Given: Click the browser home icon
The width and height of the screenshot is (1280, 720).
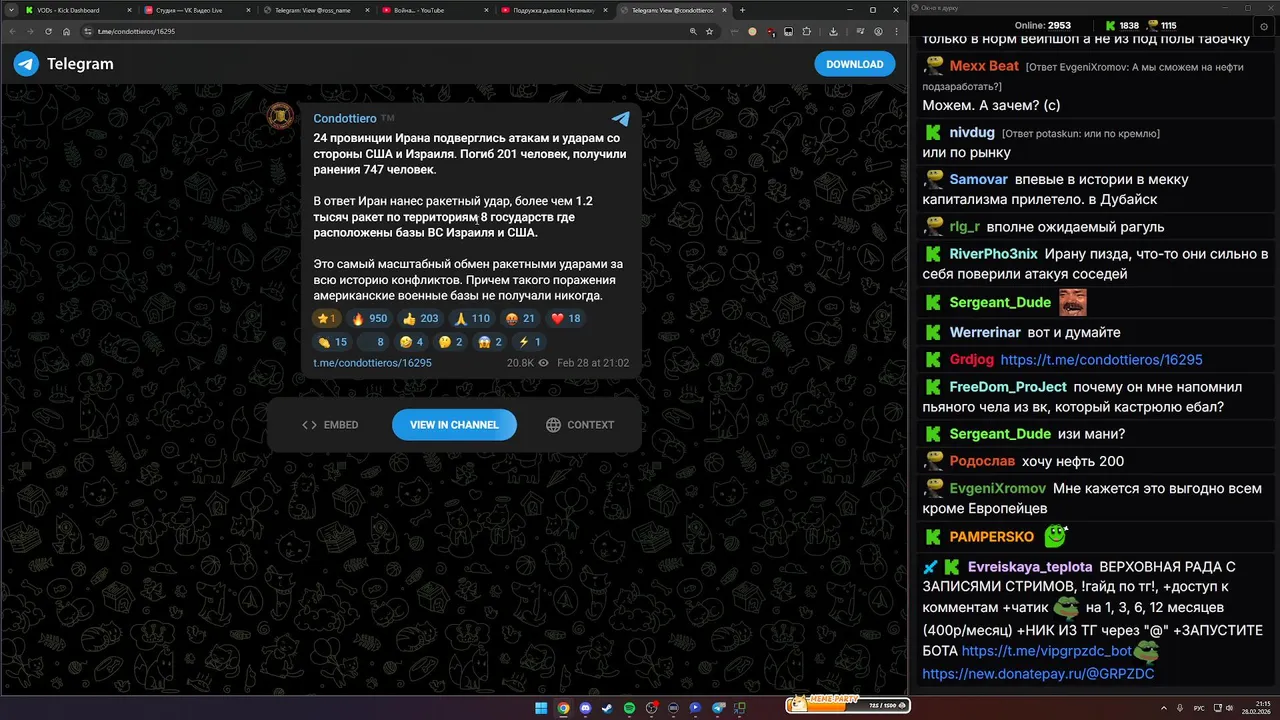Looking at the screenshot, I should 67,31.
